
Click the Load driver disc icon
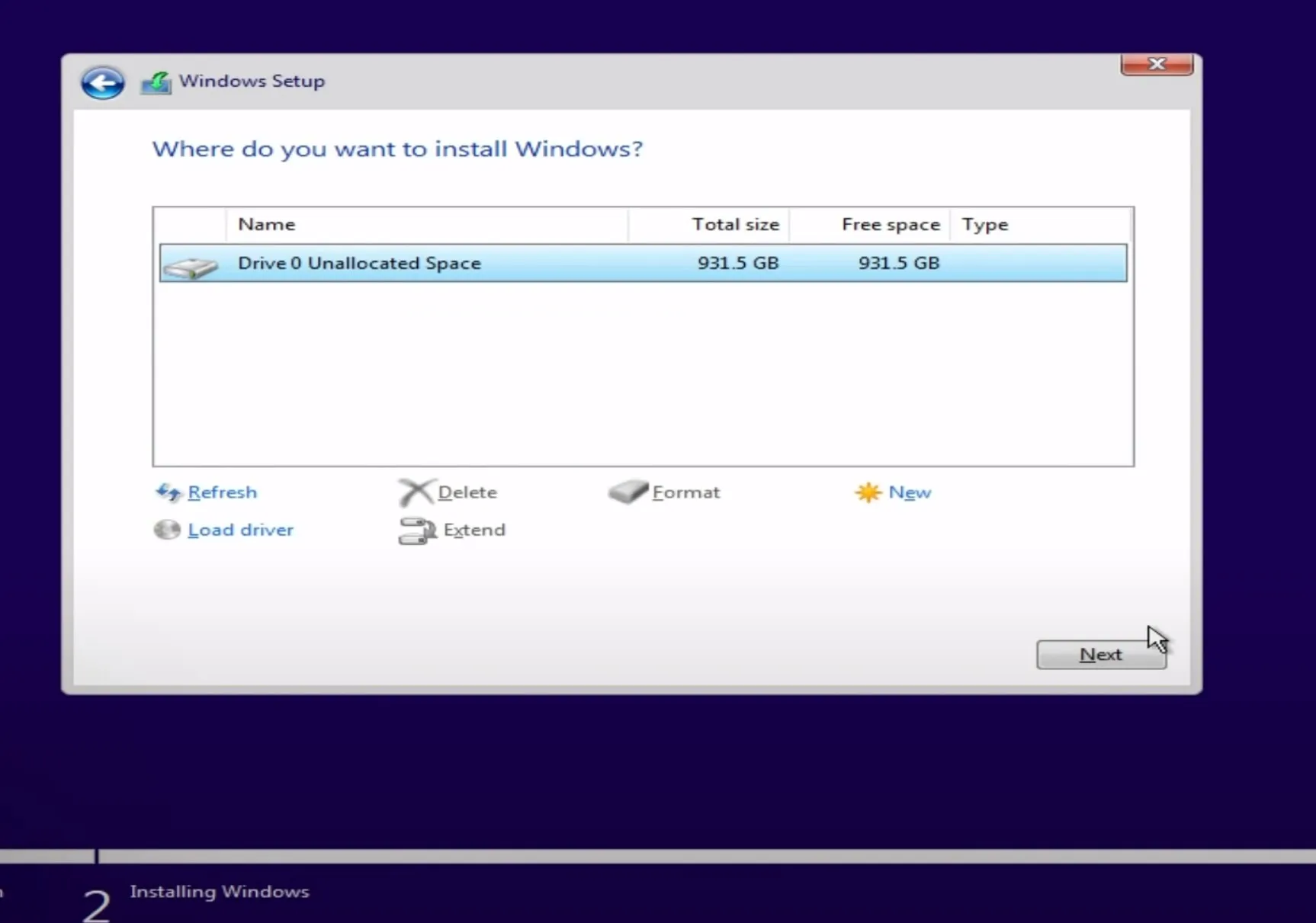coord(167,530)
